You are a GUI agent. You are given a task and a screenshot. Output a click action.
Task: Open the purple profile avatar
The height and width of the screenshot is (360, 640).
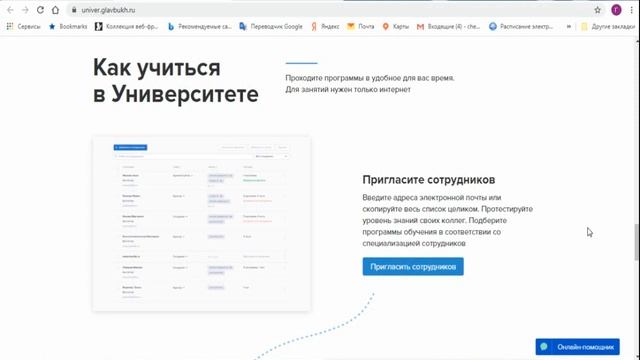point(616,10)
